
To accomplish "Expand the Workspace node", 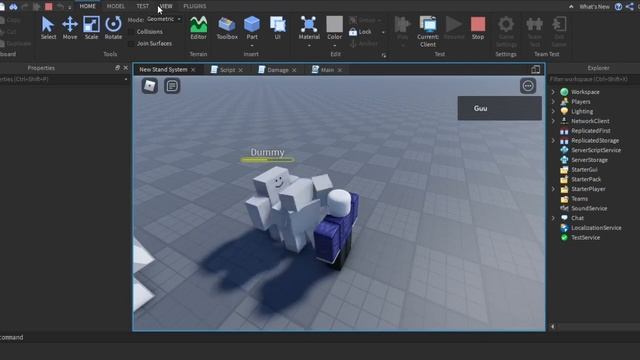I will click(553, 92).
